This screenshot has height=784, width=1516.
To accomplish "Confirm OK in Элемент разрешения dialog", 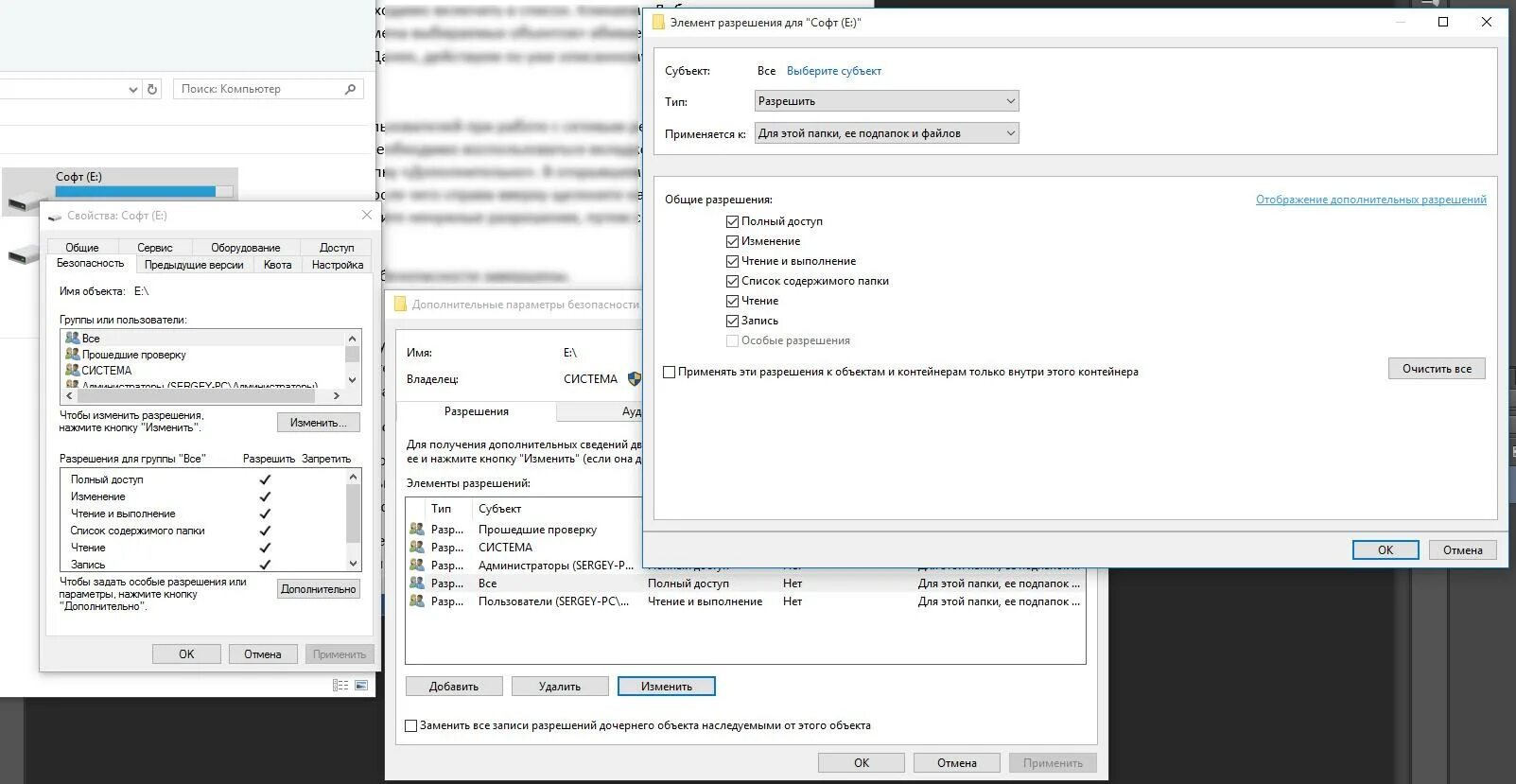I will pyautogui.click(x=1385, y=549).
